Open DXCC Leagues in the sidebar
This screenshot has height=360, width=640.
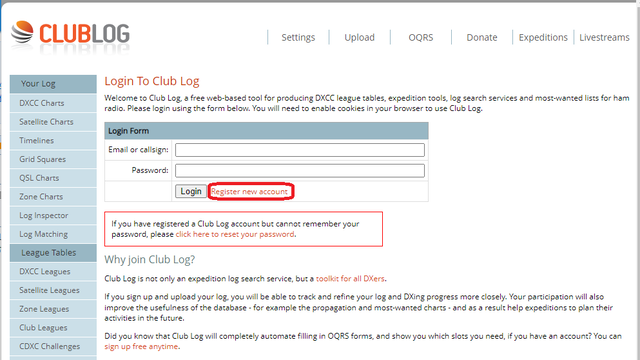[53, 271]
